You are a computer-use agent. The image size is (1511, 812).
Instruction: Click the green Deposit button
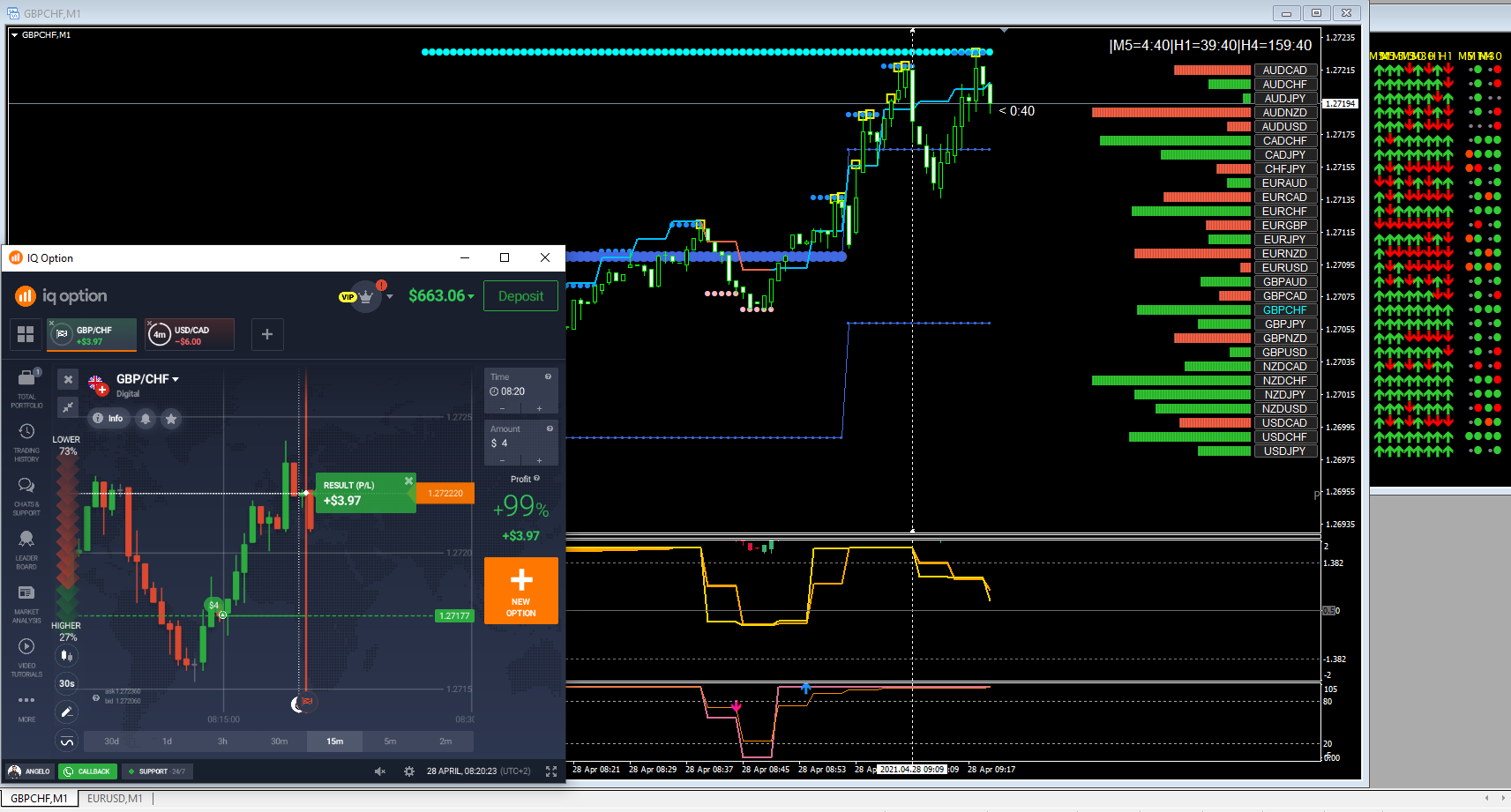coord(520,296)
